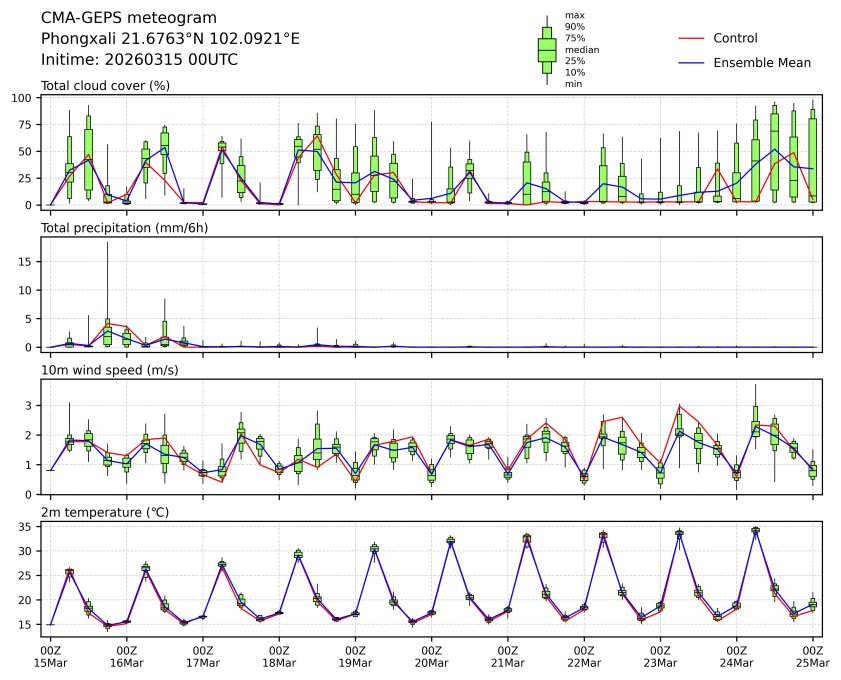841x680 pixels.
Task: Click the 00Z 15Mar time axis label
Action: (x=50, y=656)
